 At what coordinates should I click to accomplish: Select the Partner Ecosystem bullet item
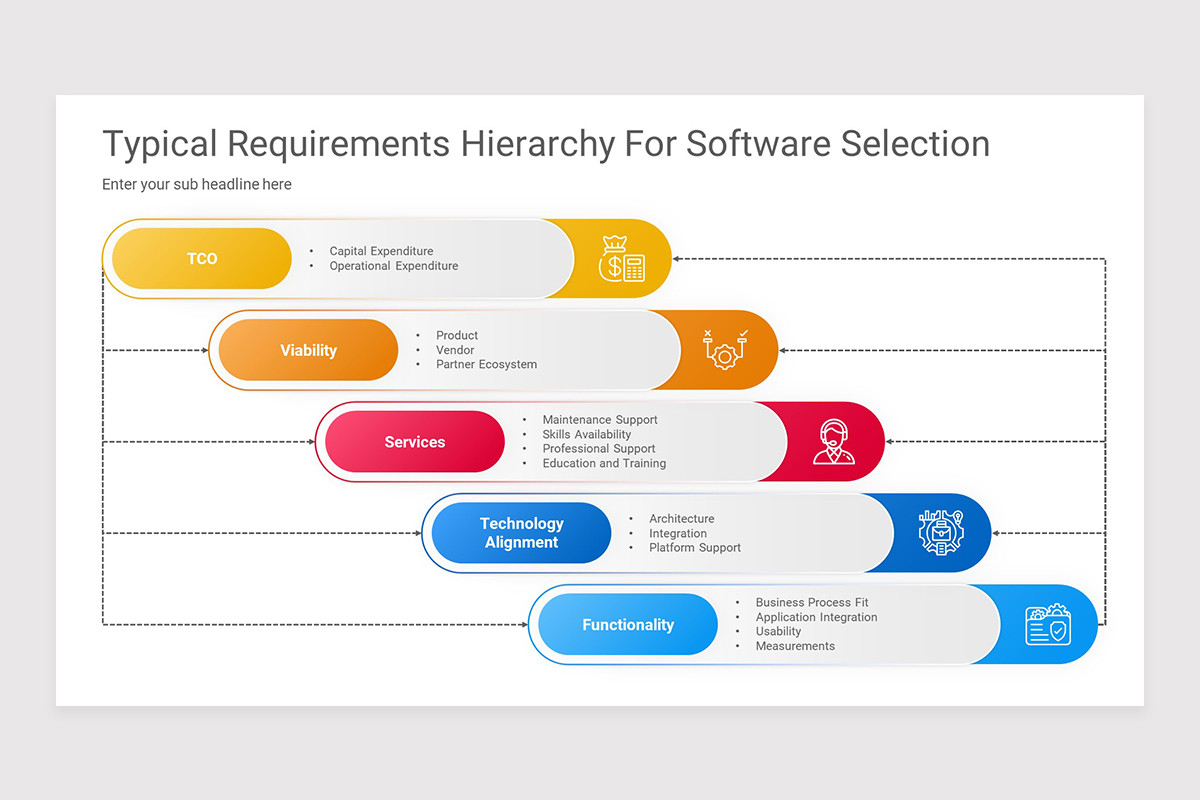(x=489, y=364)
